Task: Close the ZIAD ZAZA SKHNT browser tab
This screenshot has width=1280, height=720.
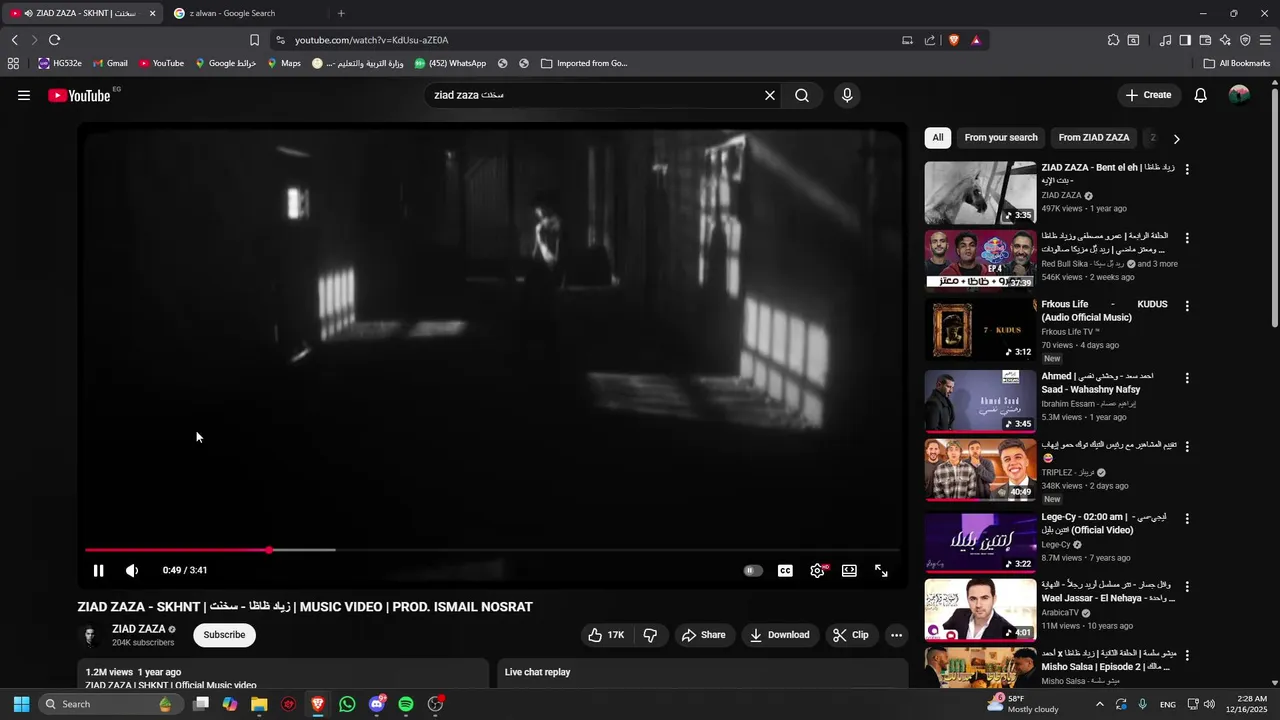Action: [153, 13]
